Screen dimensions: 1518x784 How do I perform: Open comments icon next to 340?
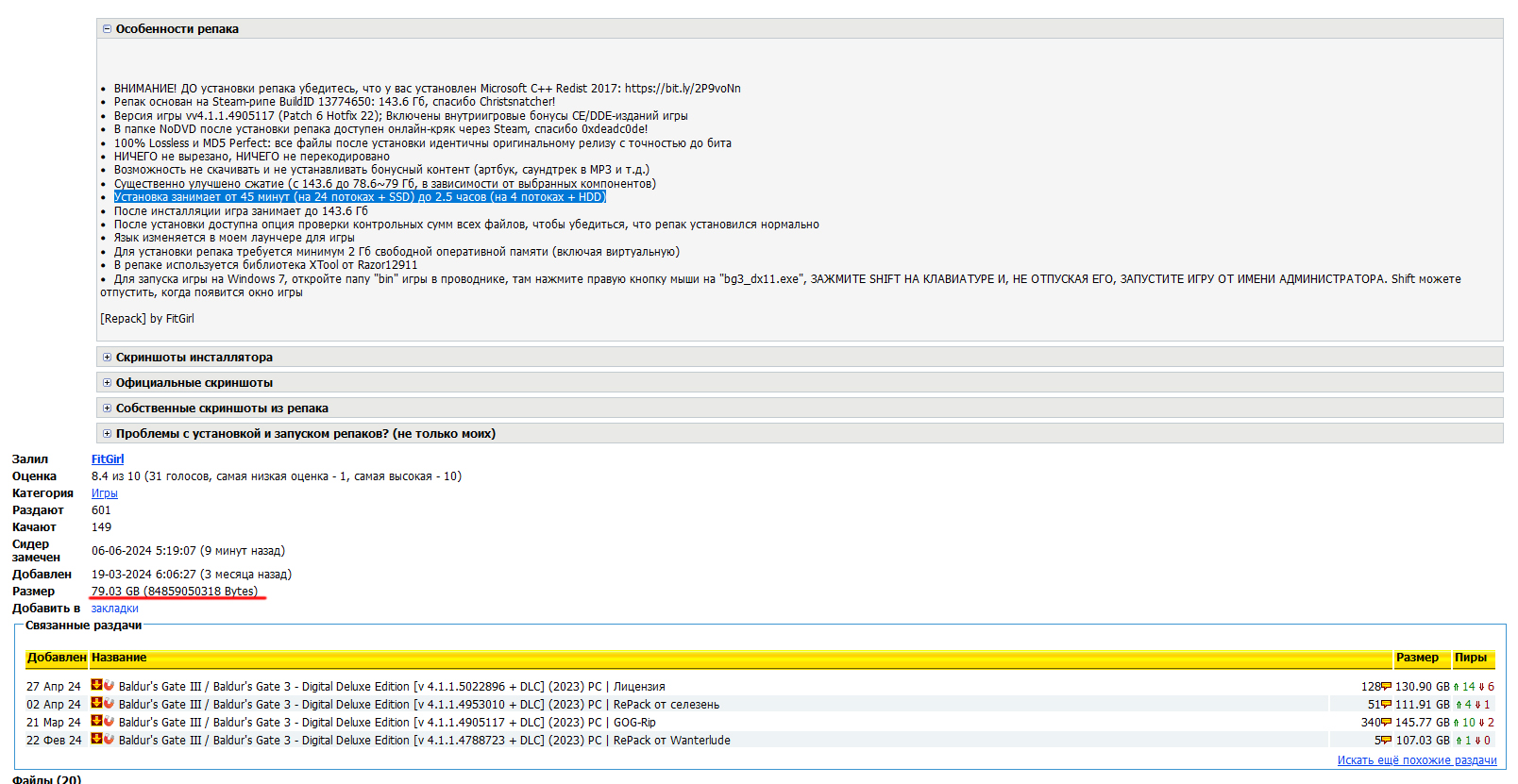[1386, 723]
